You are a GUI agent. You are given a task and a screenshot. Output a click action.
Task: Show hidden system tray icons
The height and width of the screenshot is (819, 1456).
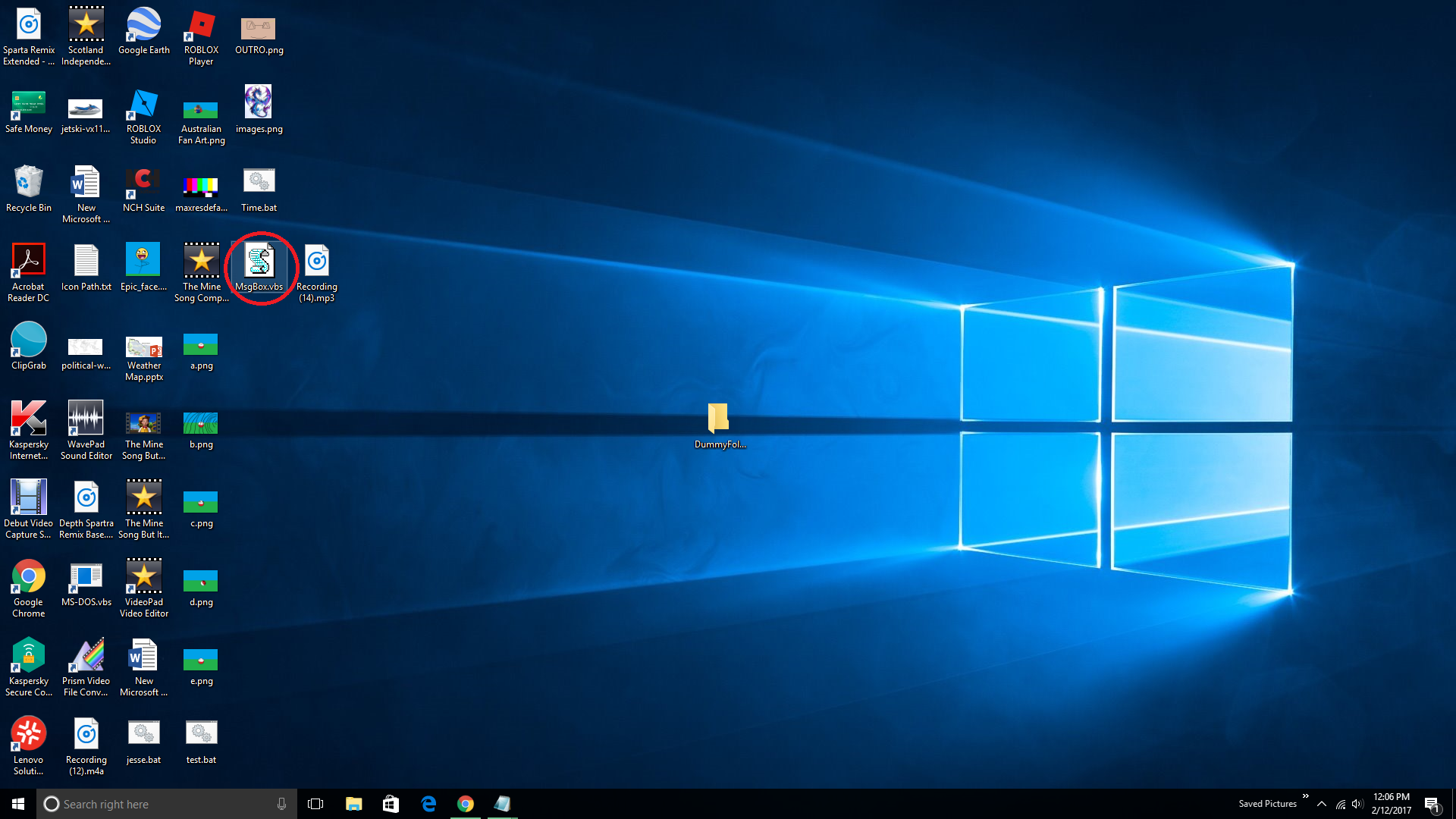pos(1322,804)
